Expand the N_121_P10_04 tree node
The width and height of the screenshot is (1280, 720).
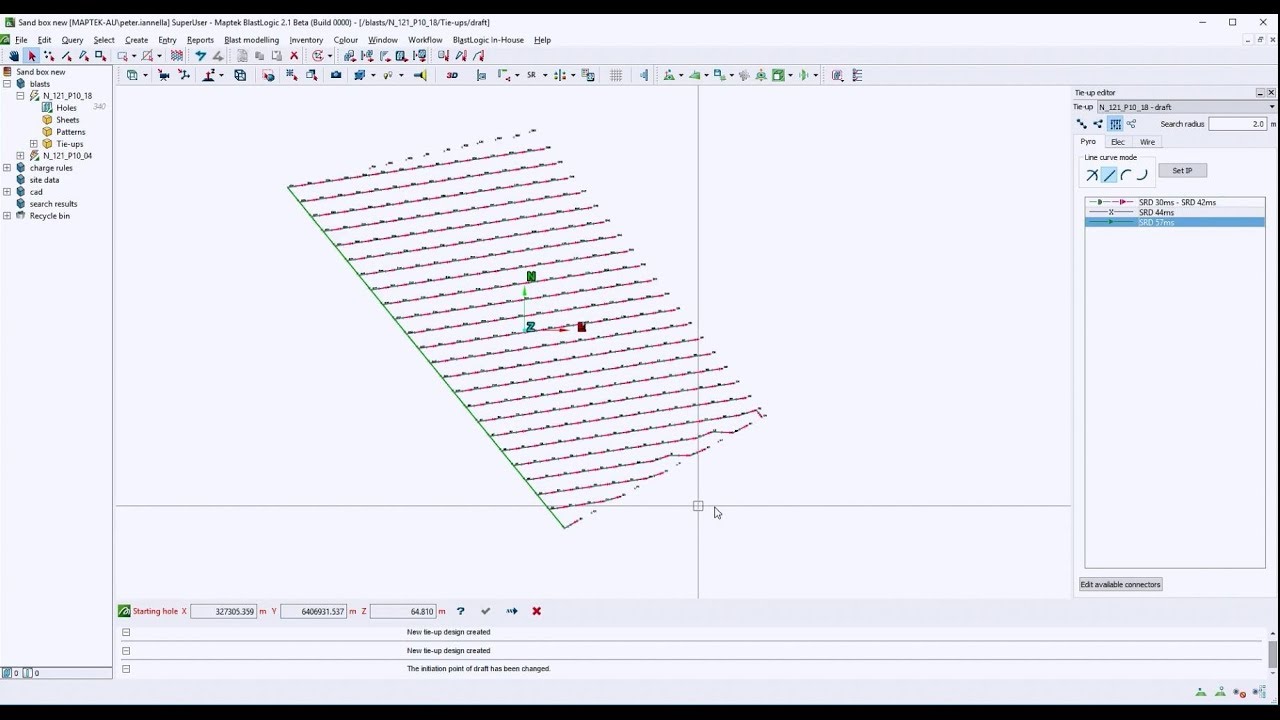(20, 156)
